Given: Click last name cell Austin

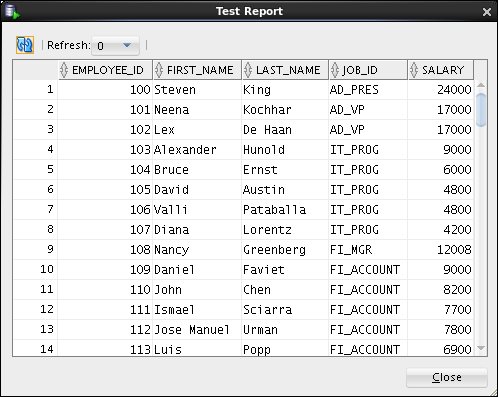Looking at the screenshot, I should point(285,190).
